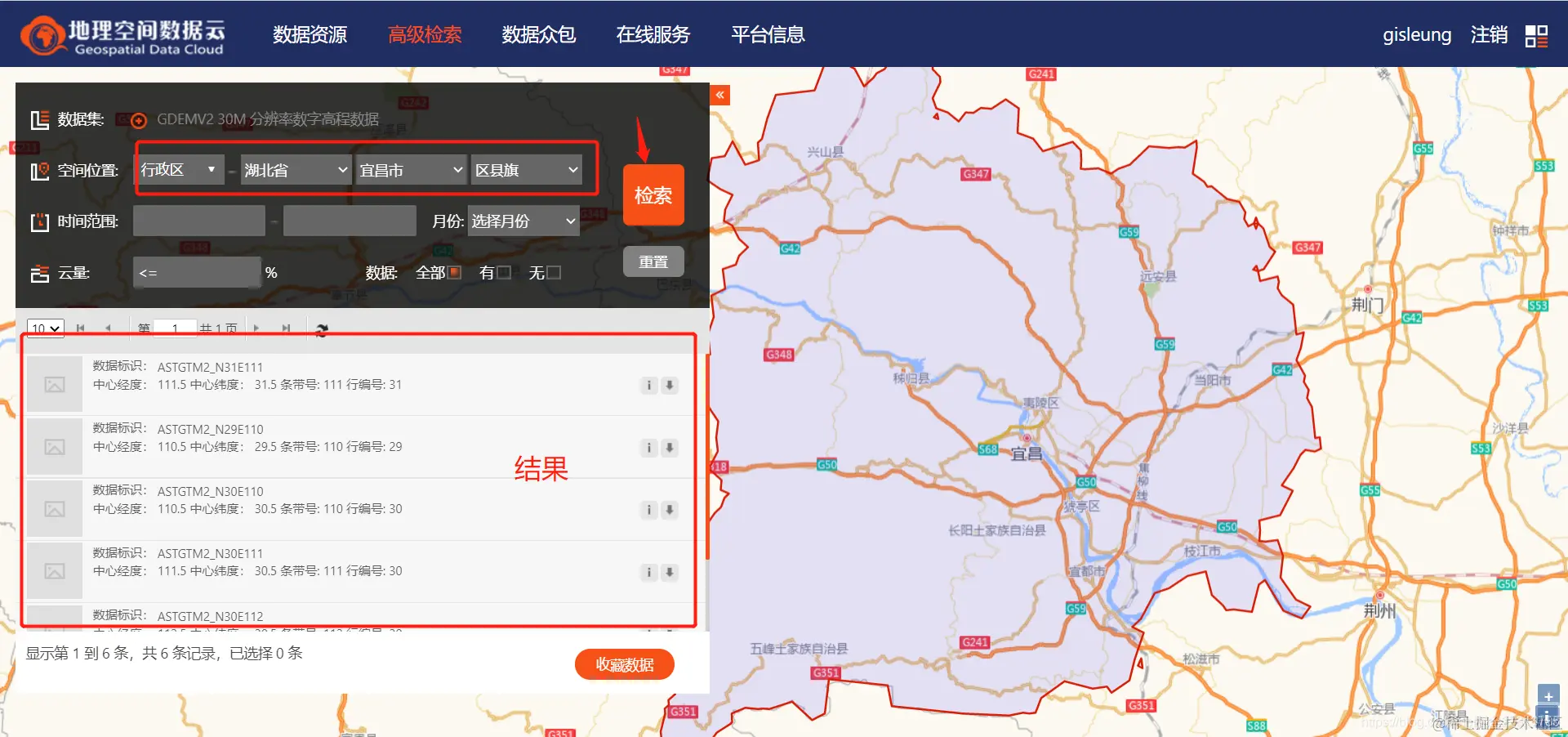Click the GDEMV2 30M dataset name field

coord(268,119)
